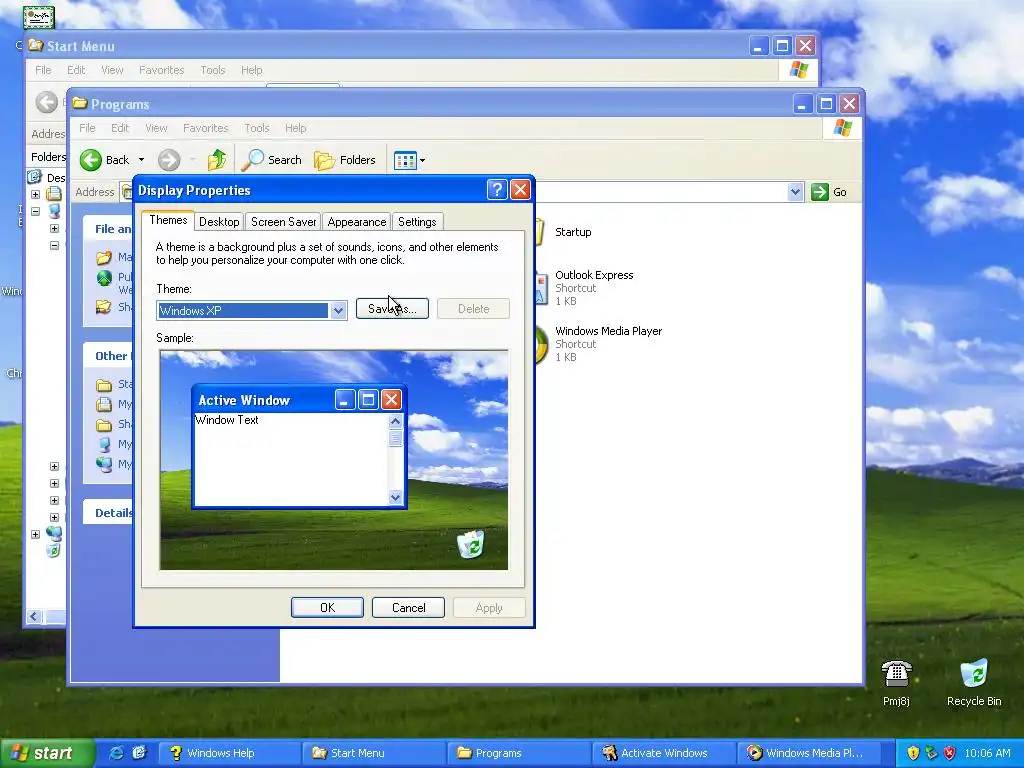
Task: Open the Programs address bar dropdown
Action: tap(795, 192)
